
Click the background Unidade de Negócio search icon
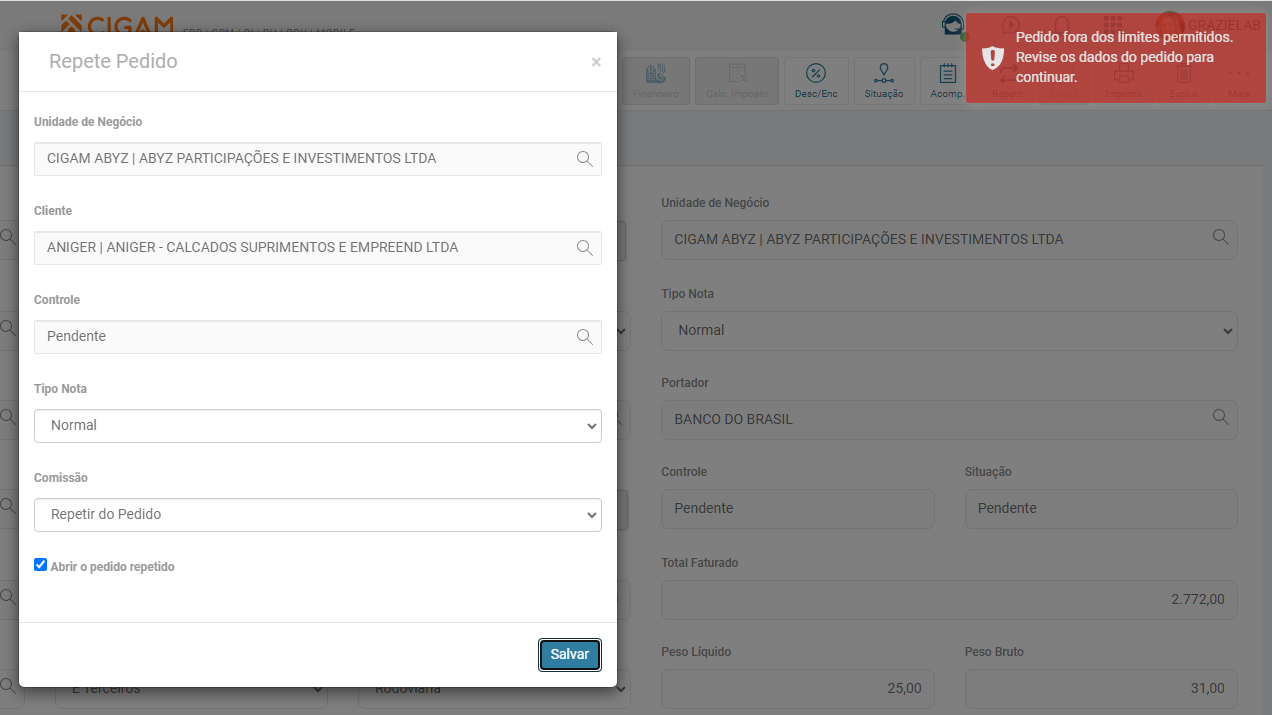1220,238
